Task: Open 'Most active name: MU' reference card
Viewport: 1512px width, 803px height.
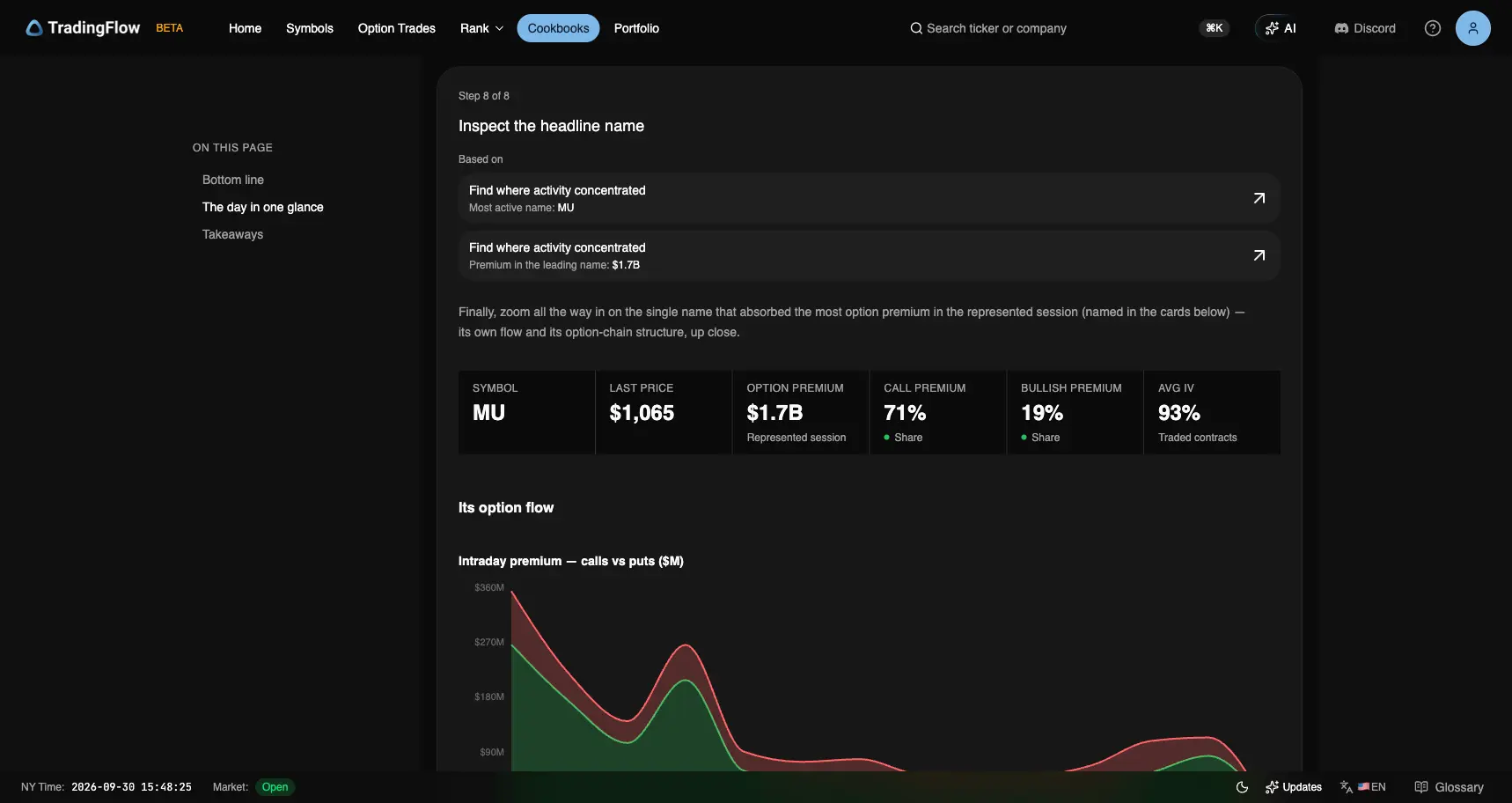Action: [x=869, y=198]
